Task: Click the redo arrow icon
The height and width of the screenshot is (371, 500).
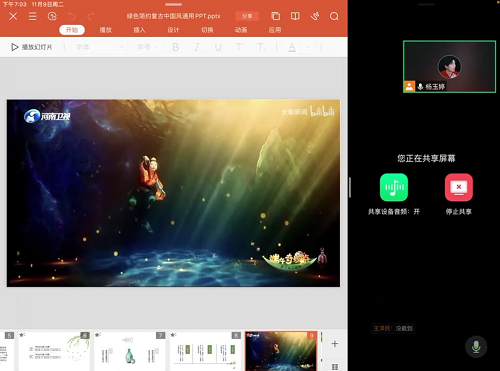Action: [91, 16]
